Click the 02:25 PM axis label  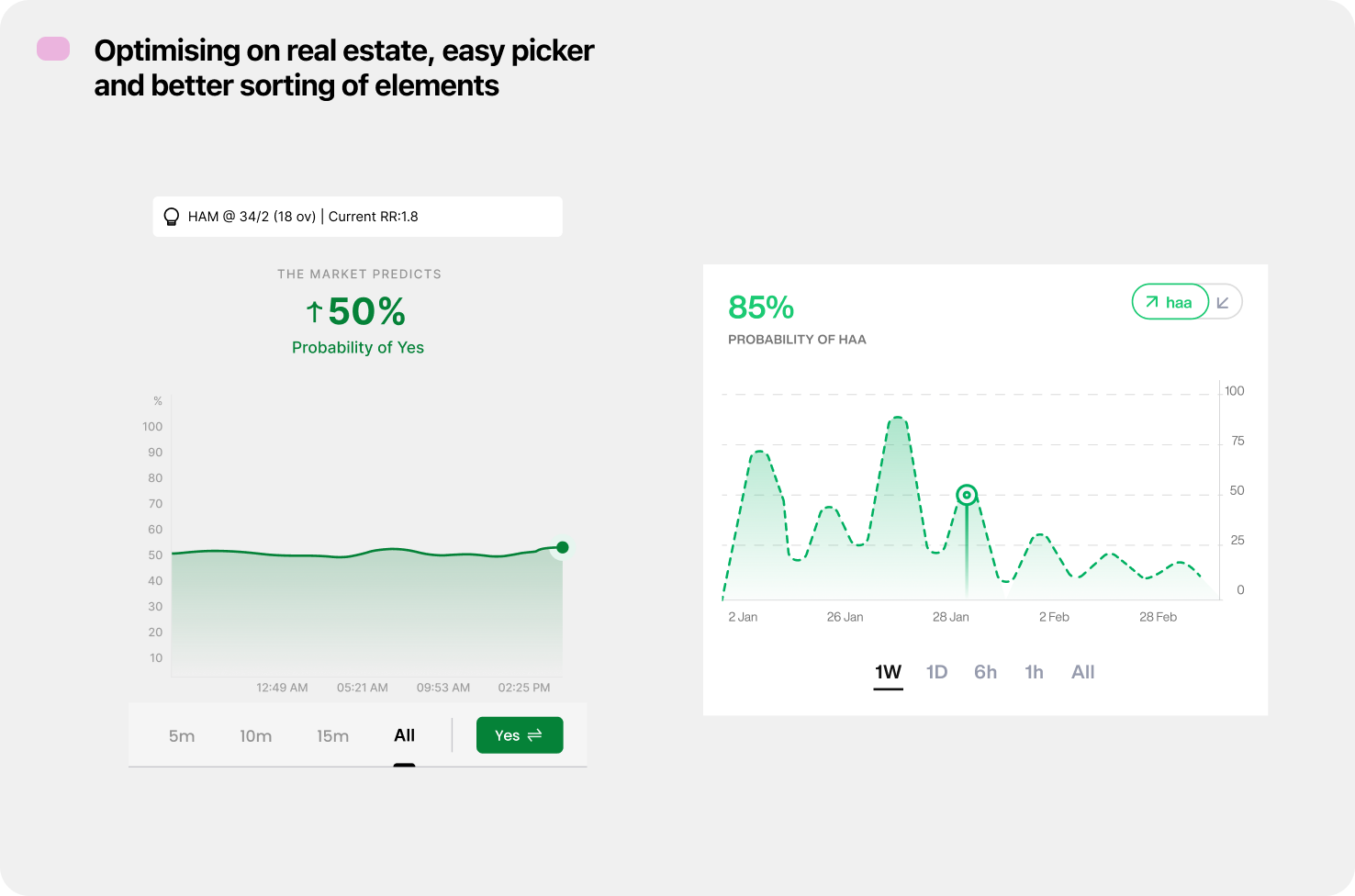pos(524,688)
